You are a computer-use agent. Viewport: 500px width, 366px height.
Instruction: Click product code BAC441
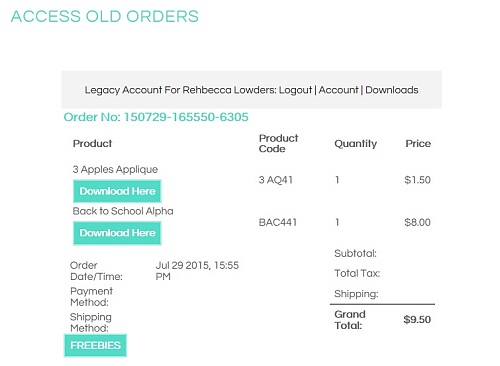point(278,222)
